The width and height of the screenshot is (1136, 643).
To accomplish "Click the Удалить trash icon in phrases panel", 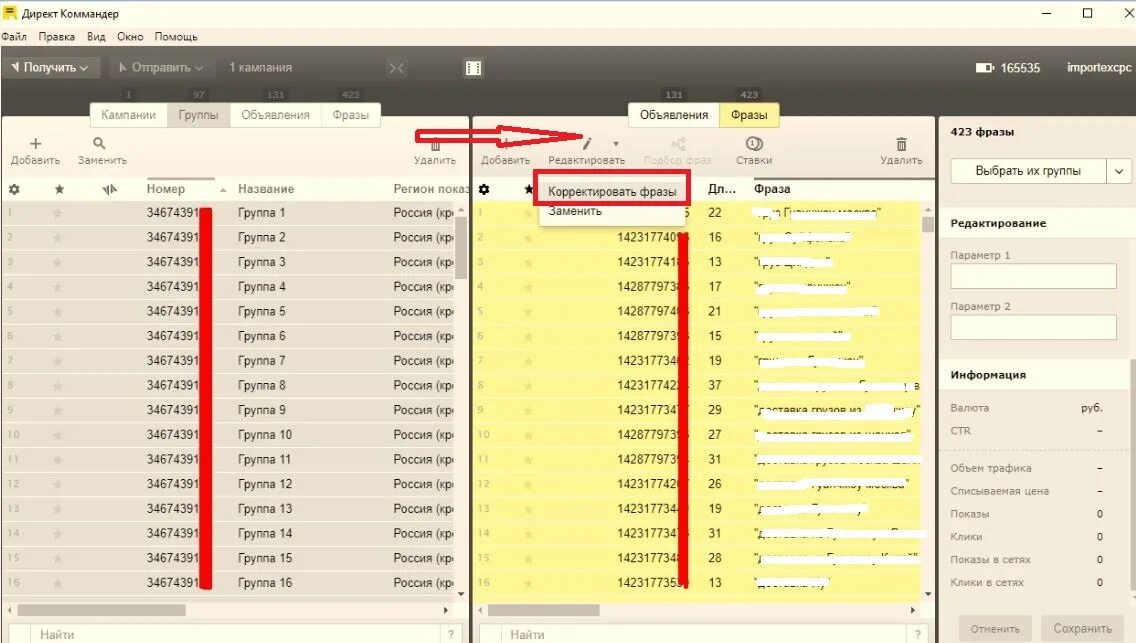I will (901, 144).
